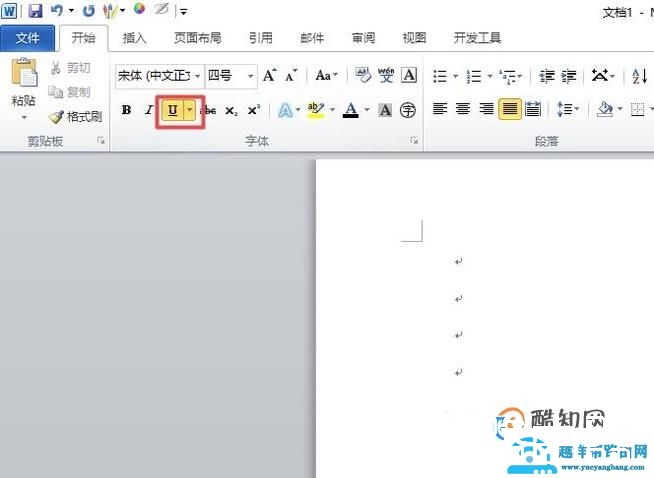Open the font name combo box 宋体
Screen dimensions: 654x478
tap(160, 76)
